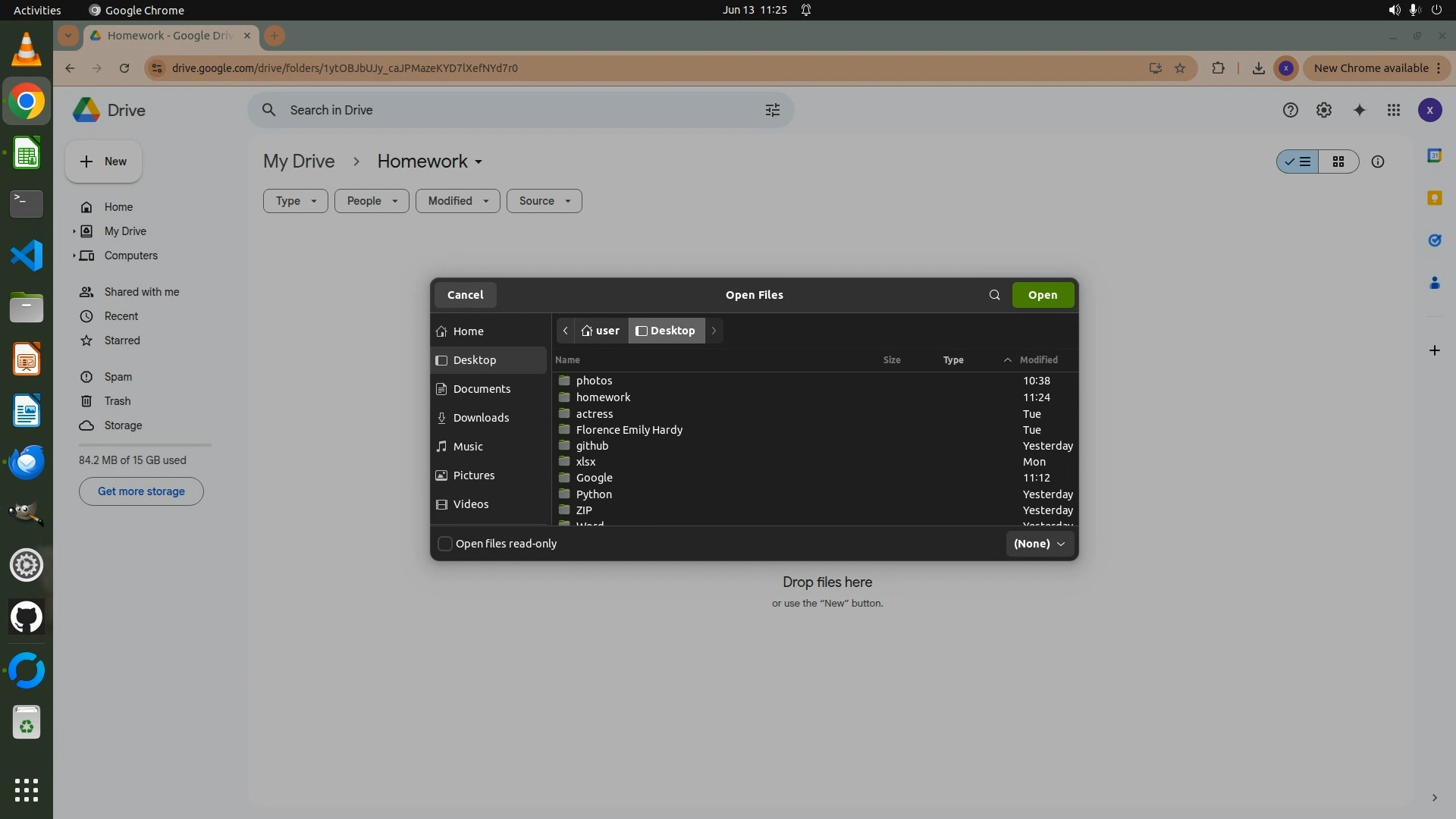Screen dimensions: 1456x819
Task: Select the homework folder in file list
Action: (603, 397)
